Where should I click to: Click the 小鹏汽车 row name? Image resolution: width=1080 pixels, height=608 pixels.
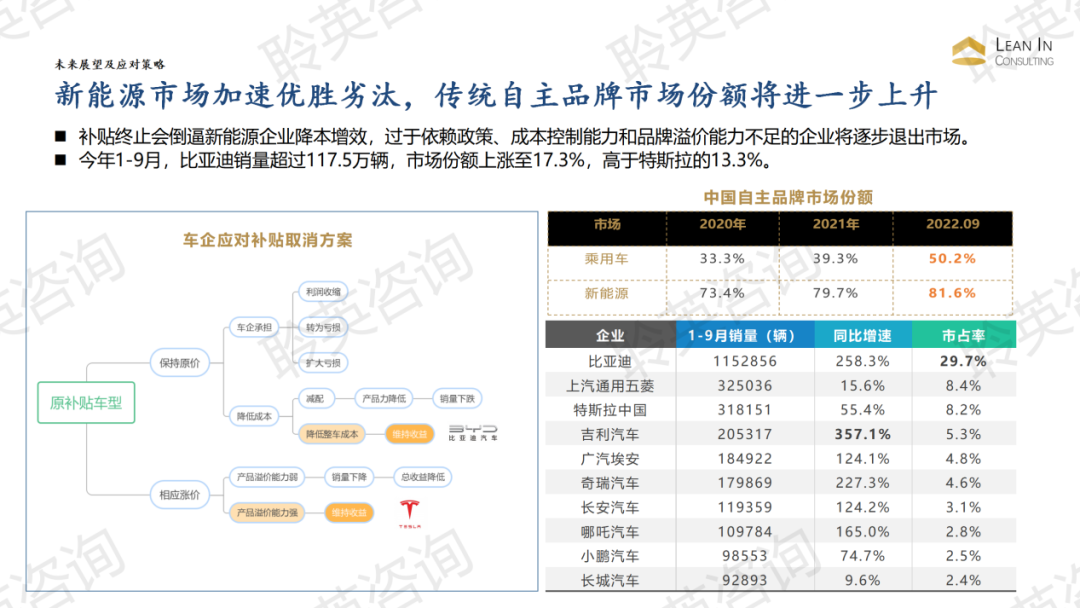(x=610, y=556)
